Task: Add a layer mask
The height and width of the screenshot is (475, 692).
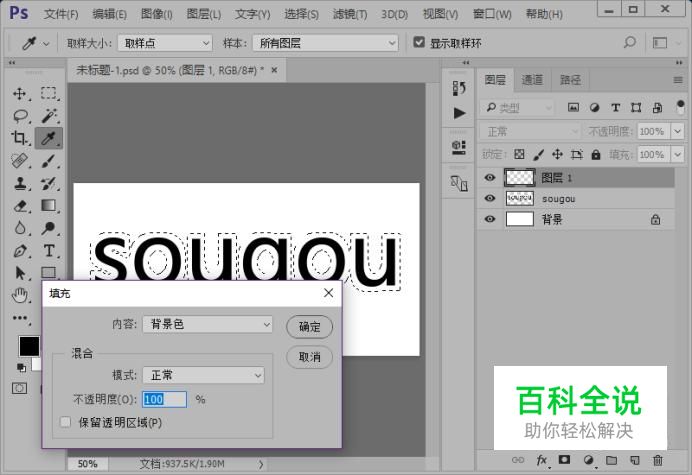Action: 564,460
